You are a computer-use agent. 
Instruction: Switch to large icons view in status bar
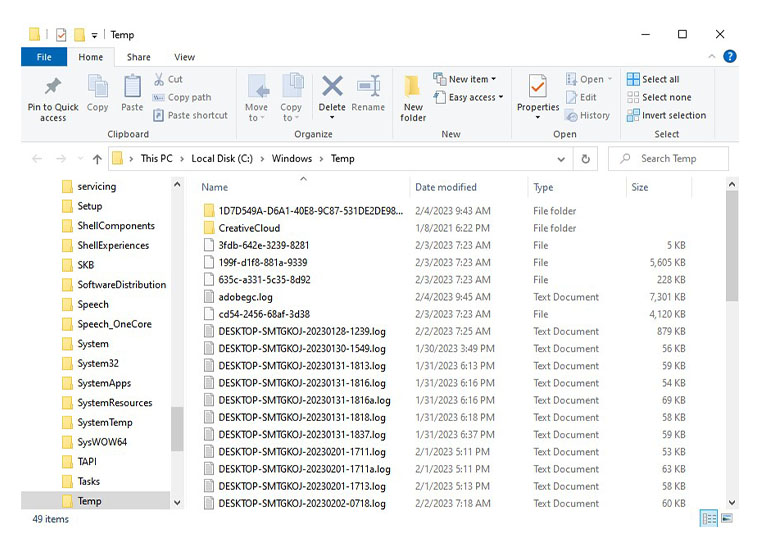[x=727, y=519]
